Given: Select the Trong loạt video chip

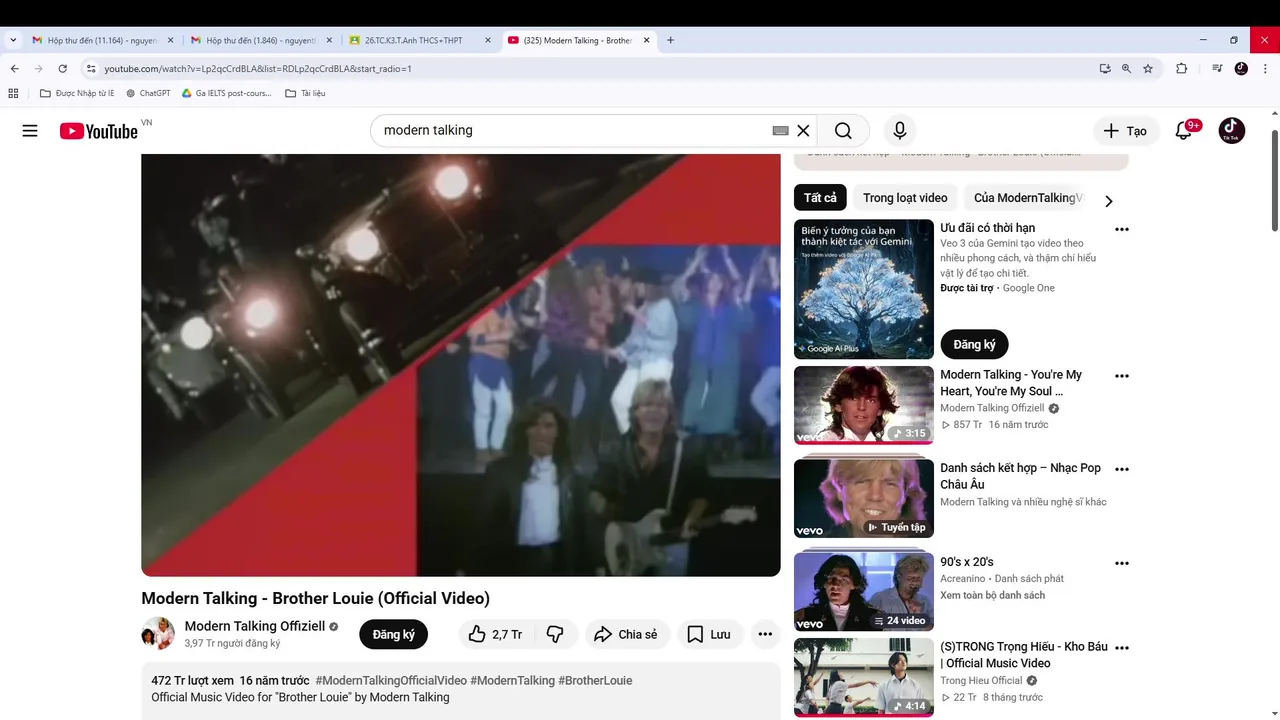Looking at the screenshot, I should 905,198.
